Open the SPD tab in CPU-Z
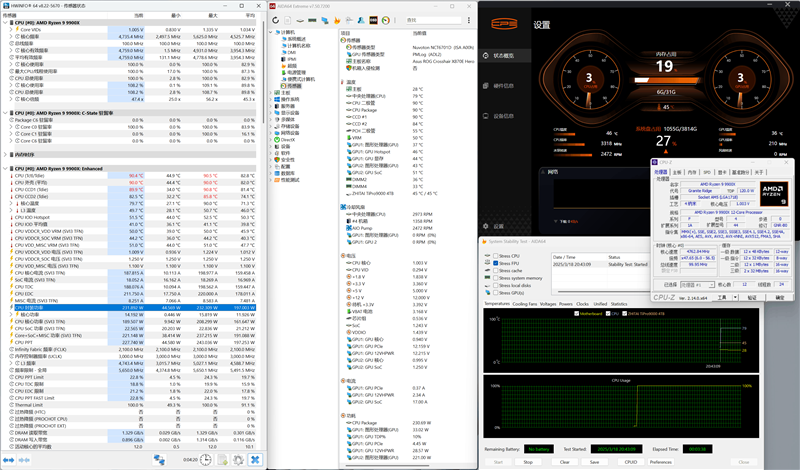Viewport: 800px width, 470px height. 706,172
